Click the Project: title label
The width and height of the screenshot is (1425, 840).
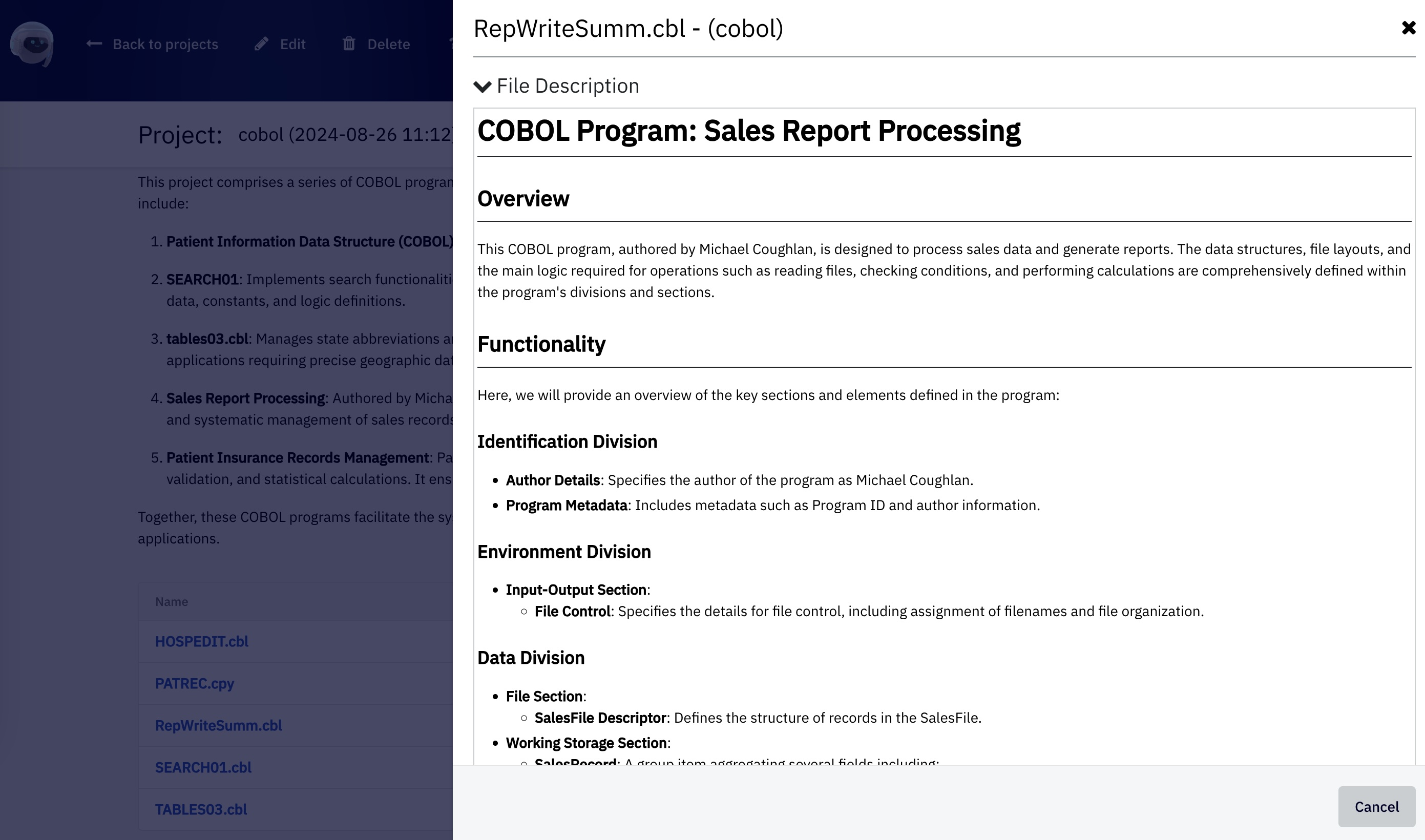pyautogui.click(x=180, y=135)
